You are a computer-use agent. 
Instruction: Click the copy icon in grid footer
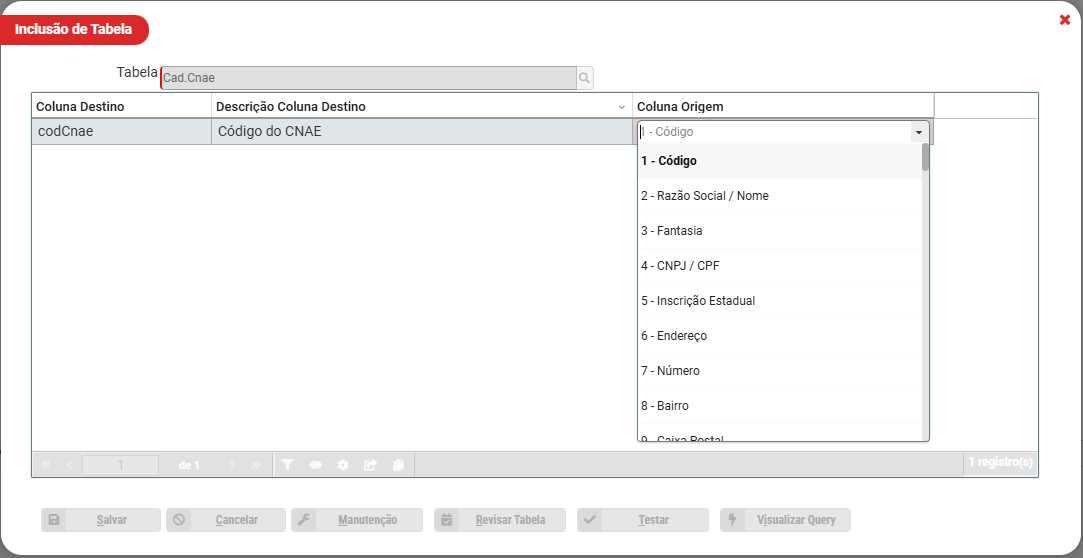(x=399, y=465)
